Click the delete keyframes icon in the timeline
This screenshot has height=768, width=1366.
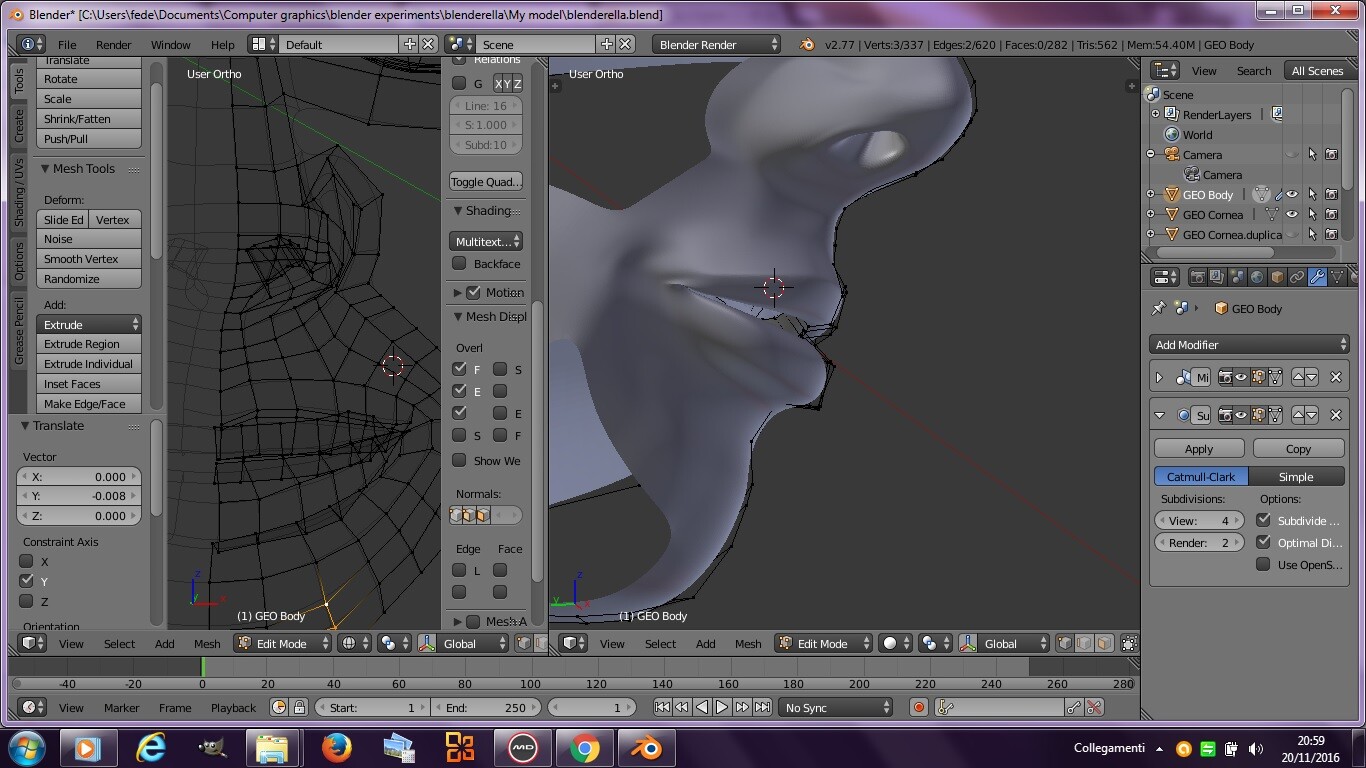pos(1093,707)
